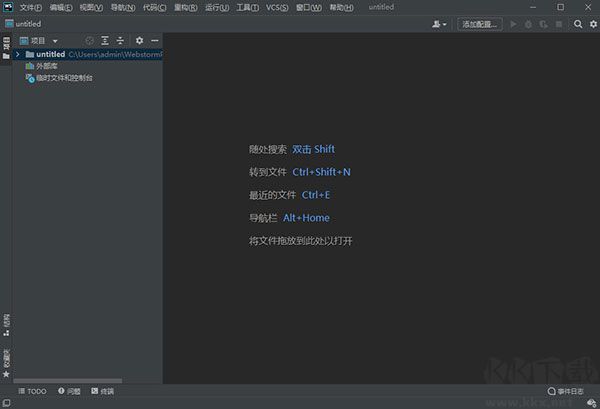Open project panel gear options
The height and width of the screenshot is (409, 600).
coord(139,41)
